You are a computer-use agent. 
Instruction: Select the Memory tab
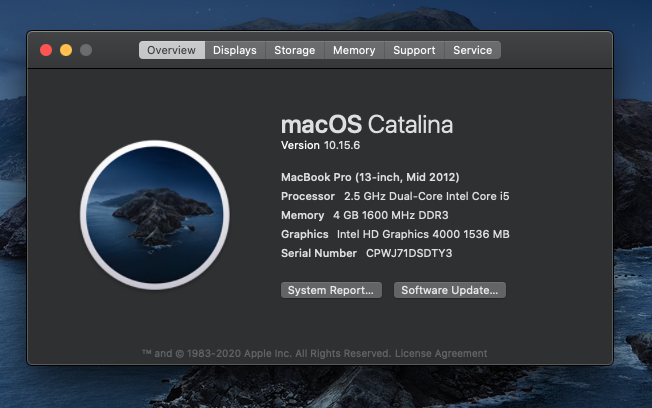click(x=354, y=50)
